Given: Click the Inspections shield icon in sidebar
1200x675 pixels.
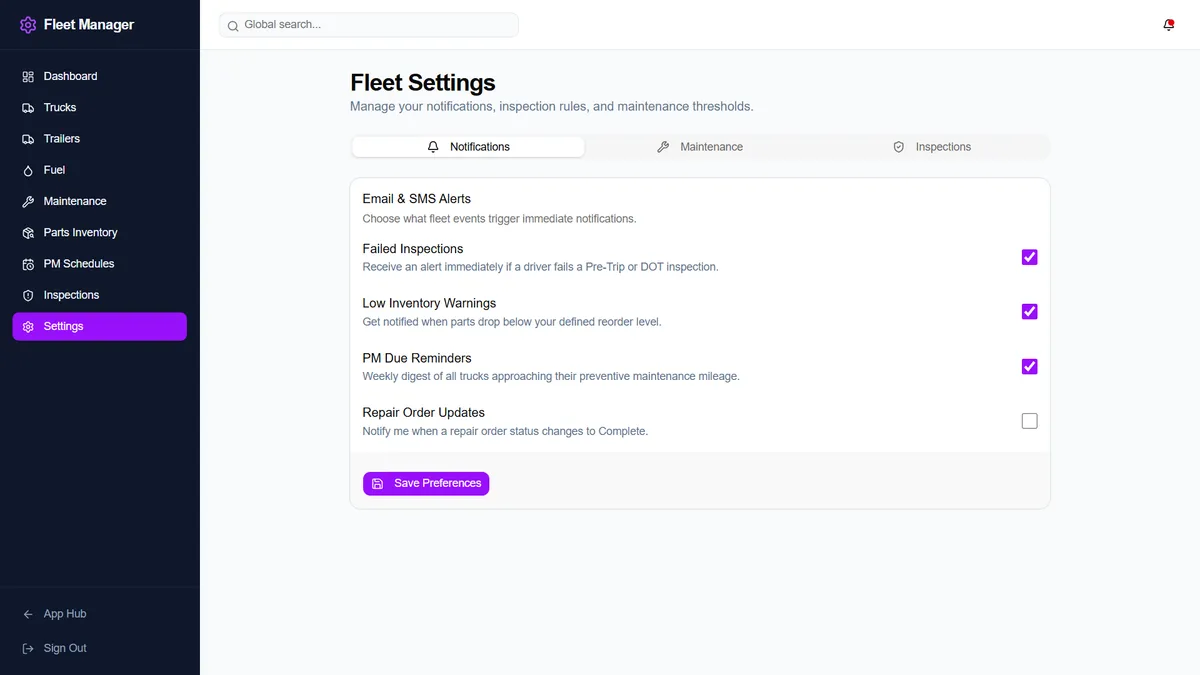Looking at the screenshot, I should [28, 295].
